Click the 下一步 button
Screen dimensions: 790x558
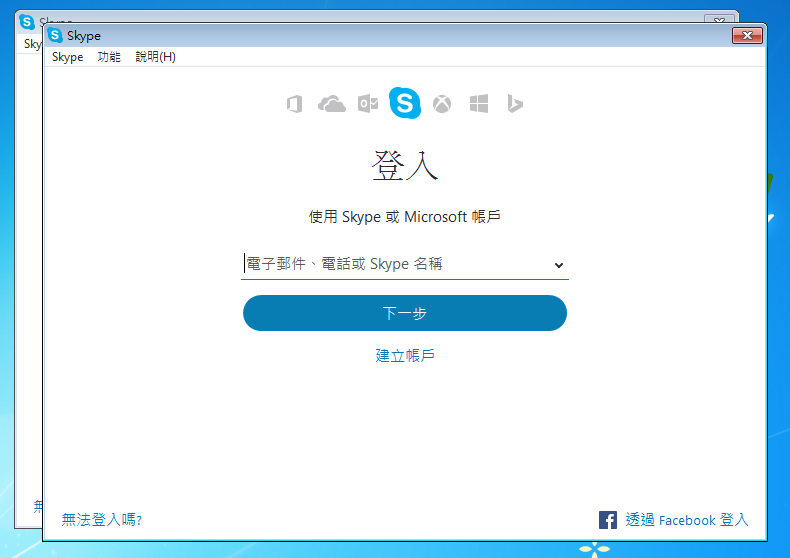[405, 313]
